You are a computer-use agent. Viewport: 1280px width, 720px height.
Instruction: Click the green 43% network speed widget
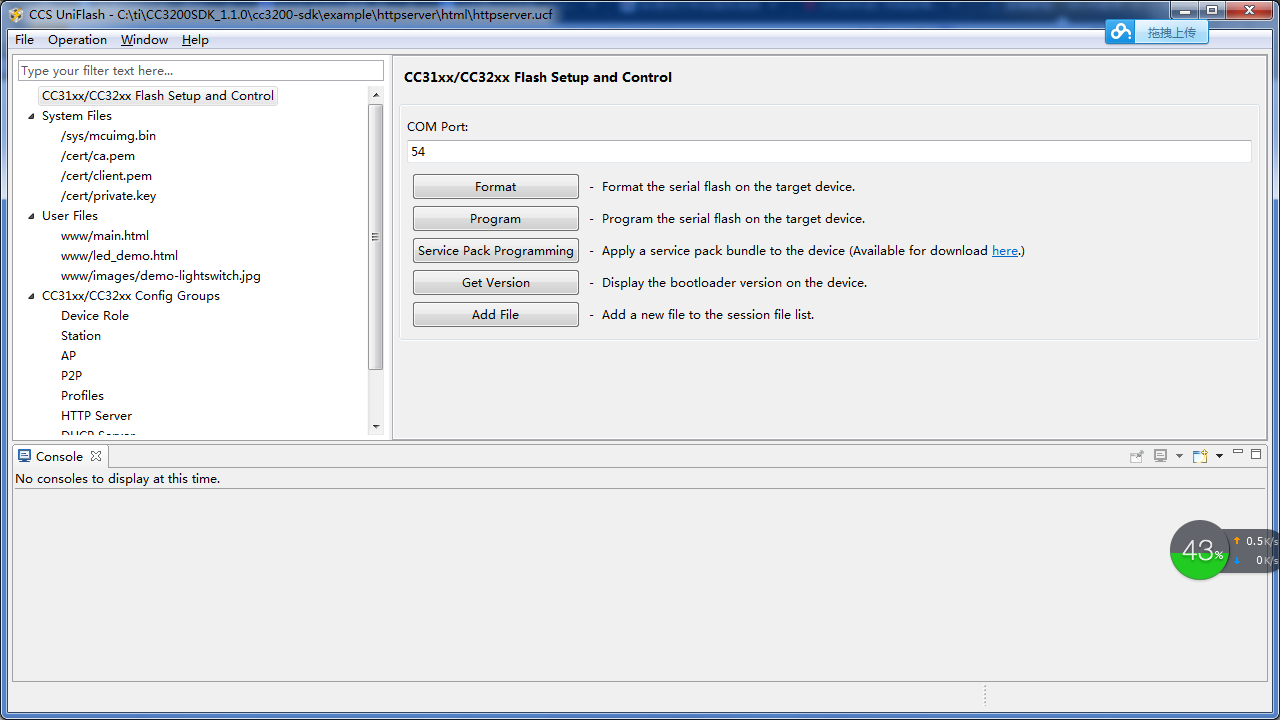coord(1200,550)
